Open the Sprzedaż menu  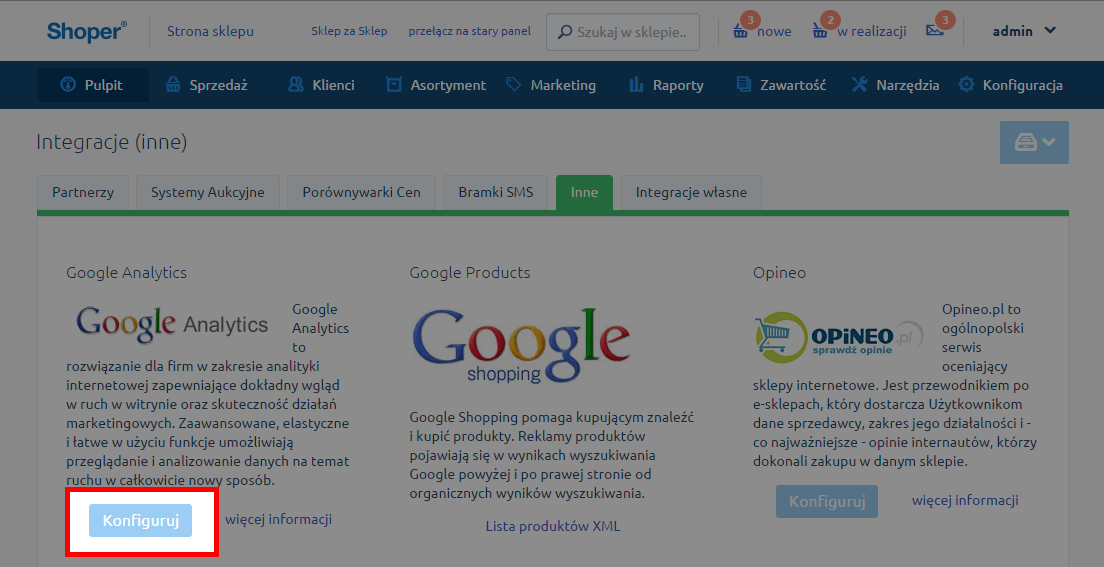pos(206,85)
